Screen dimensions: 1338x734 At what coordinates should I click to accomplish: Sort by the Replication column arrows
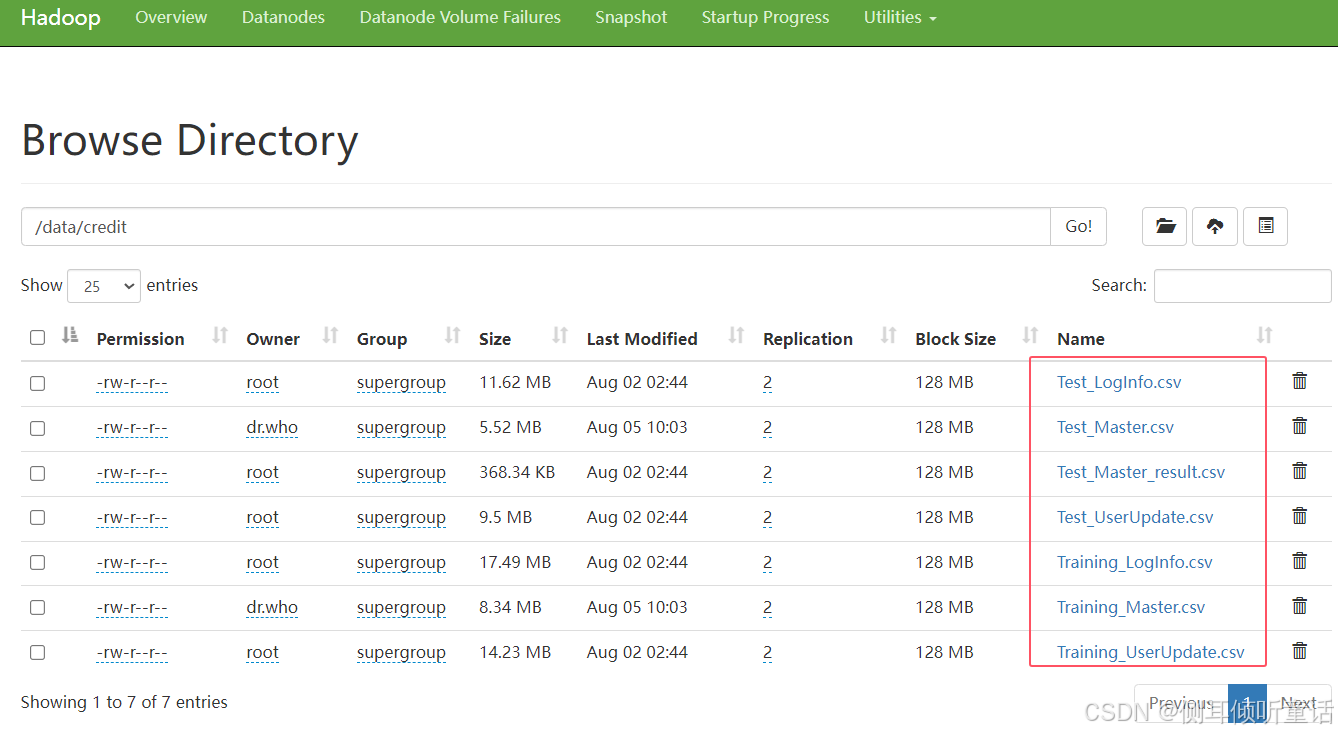click(888, 336)
